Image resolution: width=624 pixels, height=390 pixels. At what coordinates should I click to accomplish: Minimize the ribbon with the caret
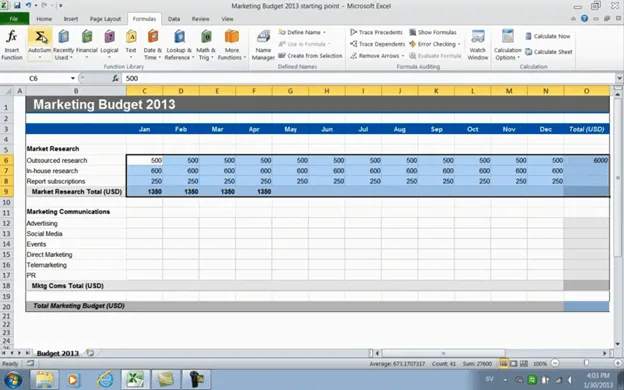(573, 19)
